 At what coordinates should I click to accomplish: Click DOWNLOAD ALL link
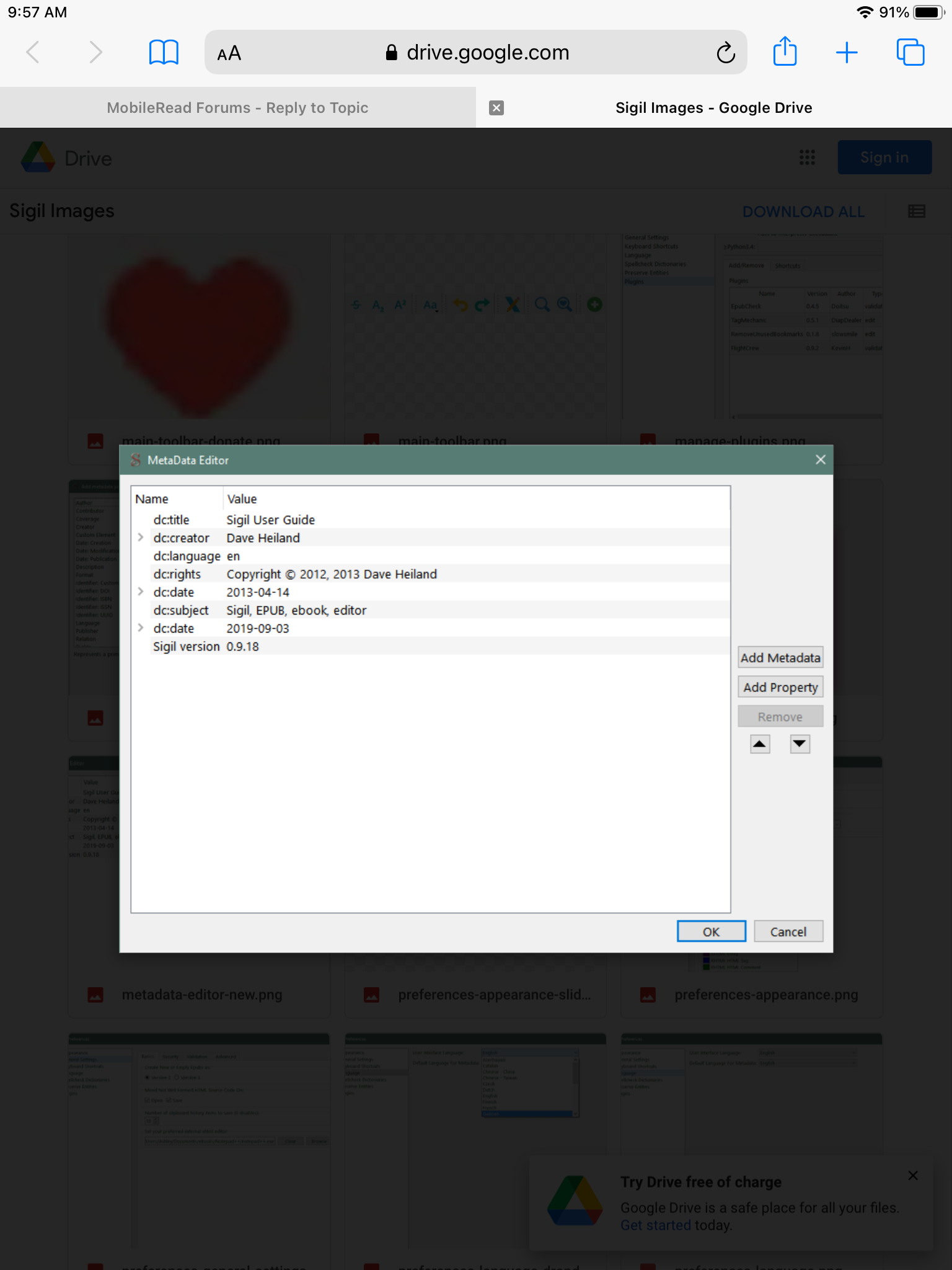point(803,212)
